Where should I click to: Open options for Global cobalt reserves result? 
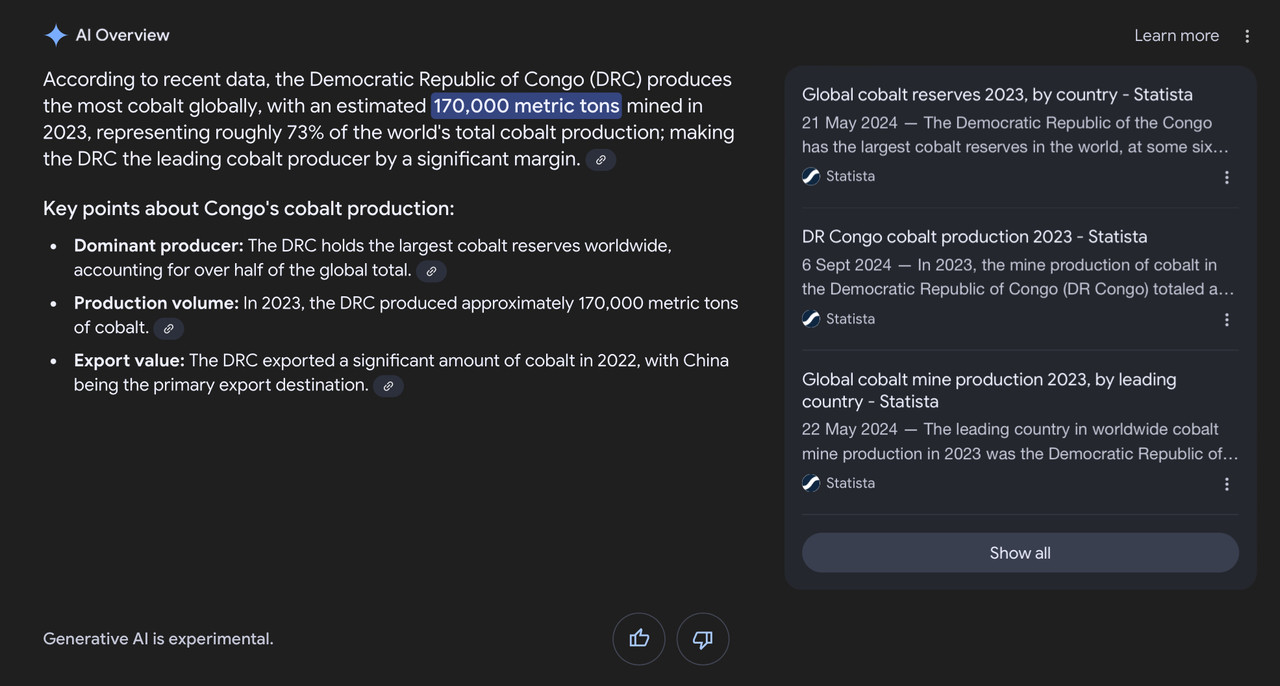(x=1227, y=177)
